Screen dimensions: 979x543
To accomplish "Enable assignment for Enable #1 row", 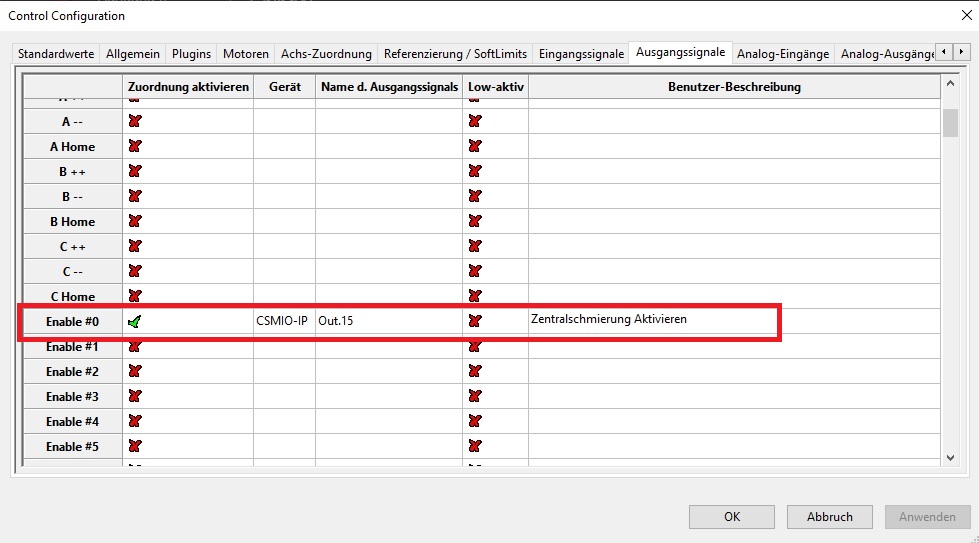I will 135,346.
